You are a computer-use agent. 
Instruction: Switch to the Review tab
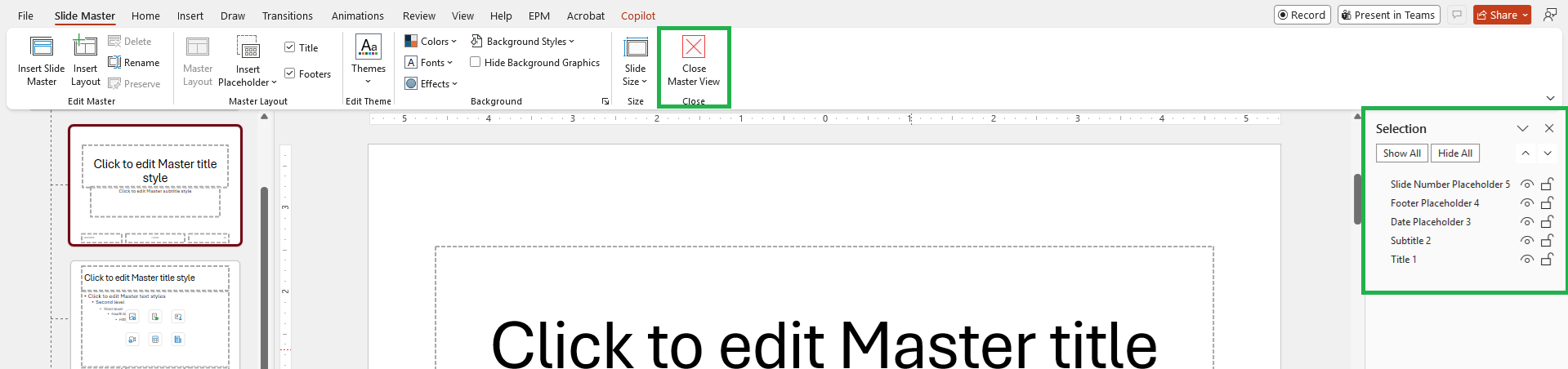click(x=419, y=16)
